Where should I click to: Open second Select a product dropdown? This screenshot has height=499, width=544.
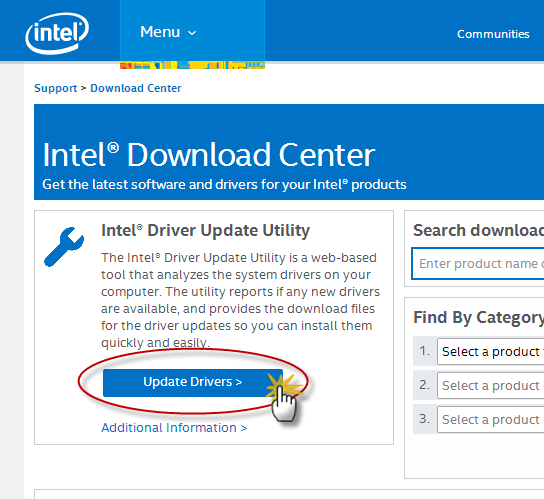click(491, 385)
